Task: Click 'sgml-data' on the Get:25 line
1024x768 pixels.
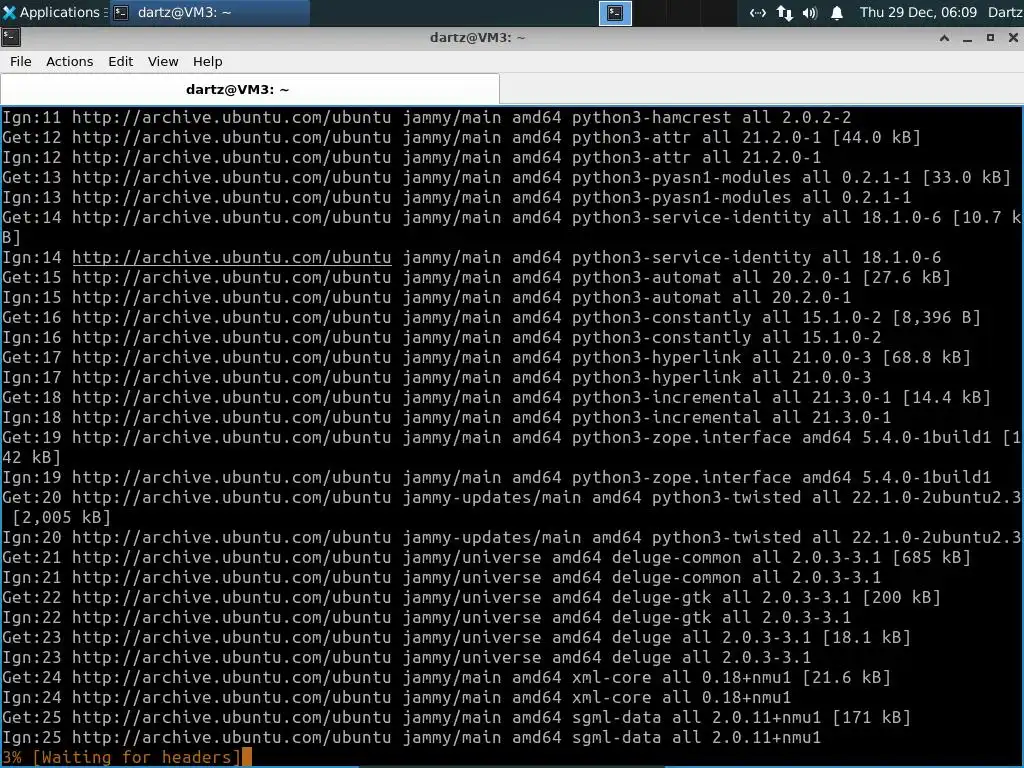Action: point(616,717)
